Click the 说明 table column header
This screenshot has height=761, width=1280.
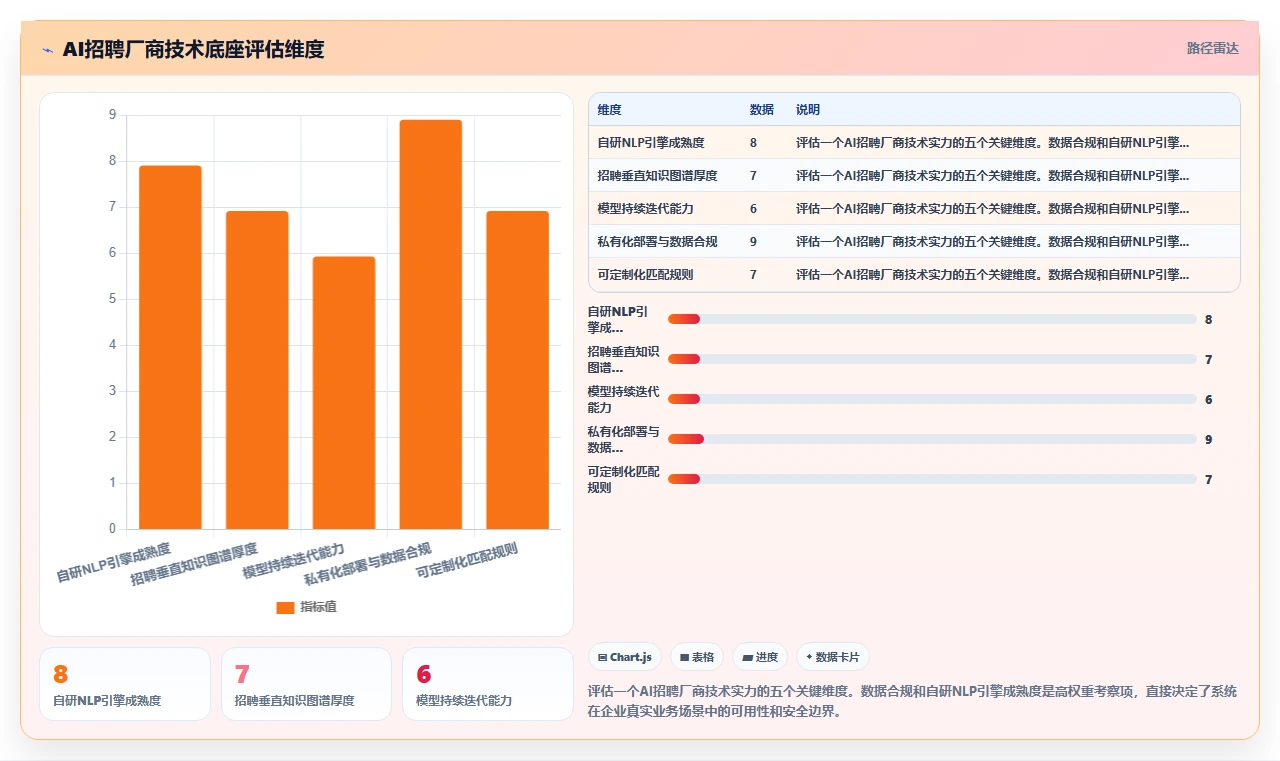(808, 110)
